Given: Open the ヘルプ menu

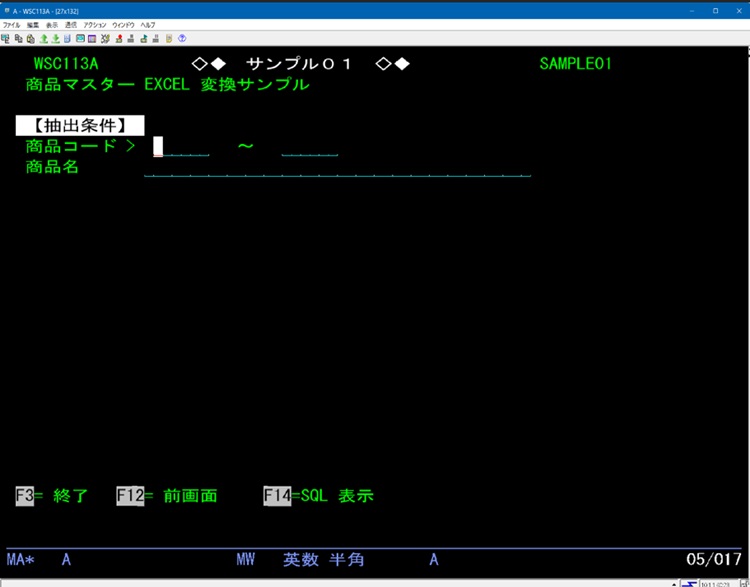Looking at the screenshot, I should 148,24.
